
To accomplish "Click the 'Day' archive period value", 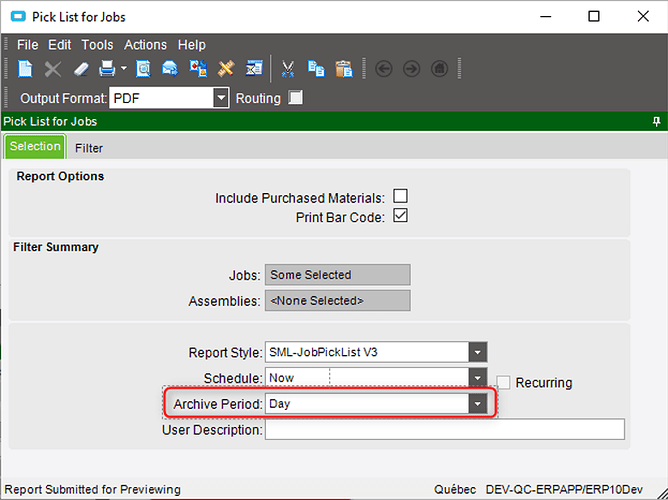I will (279, 404).
